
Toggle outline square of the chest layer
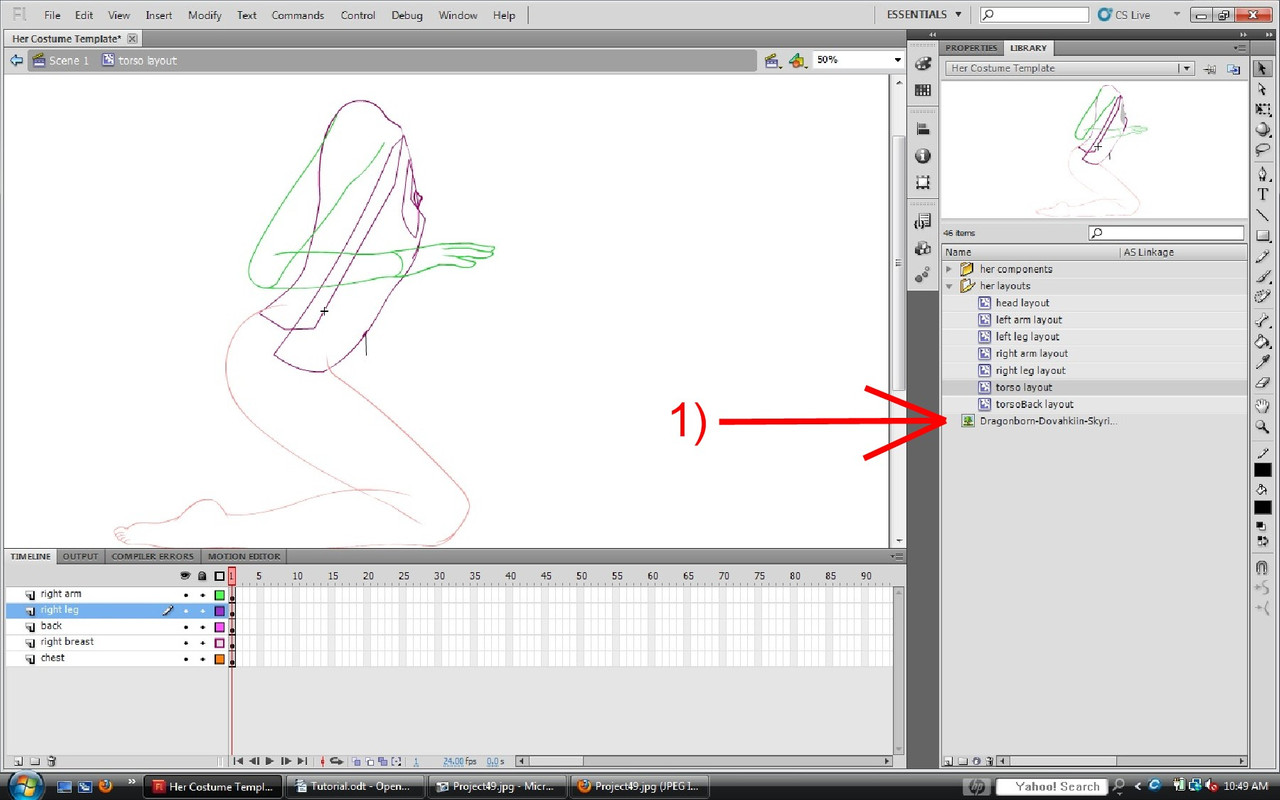tap(220, 659)
